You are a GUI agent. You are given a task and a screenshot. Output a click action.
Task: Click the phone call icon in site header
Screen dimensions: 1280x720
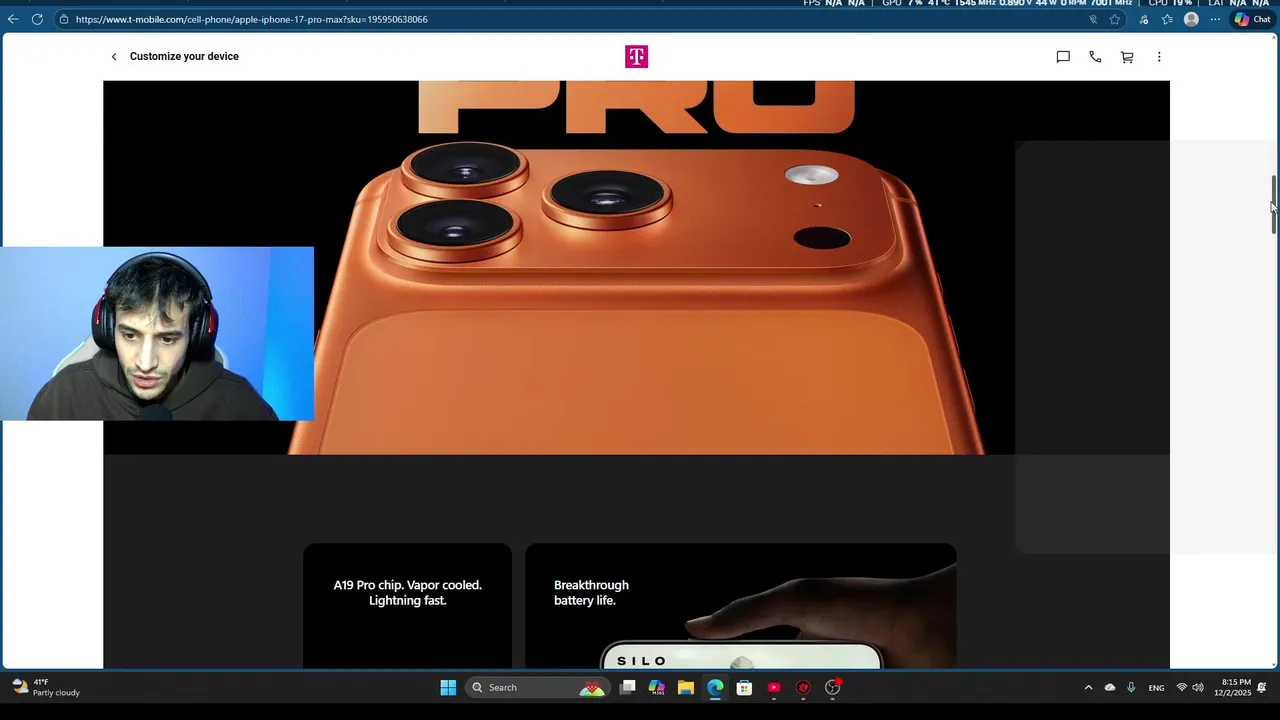1095,57
